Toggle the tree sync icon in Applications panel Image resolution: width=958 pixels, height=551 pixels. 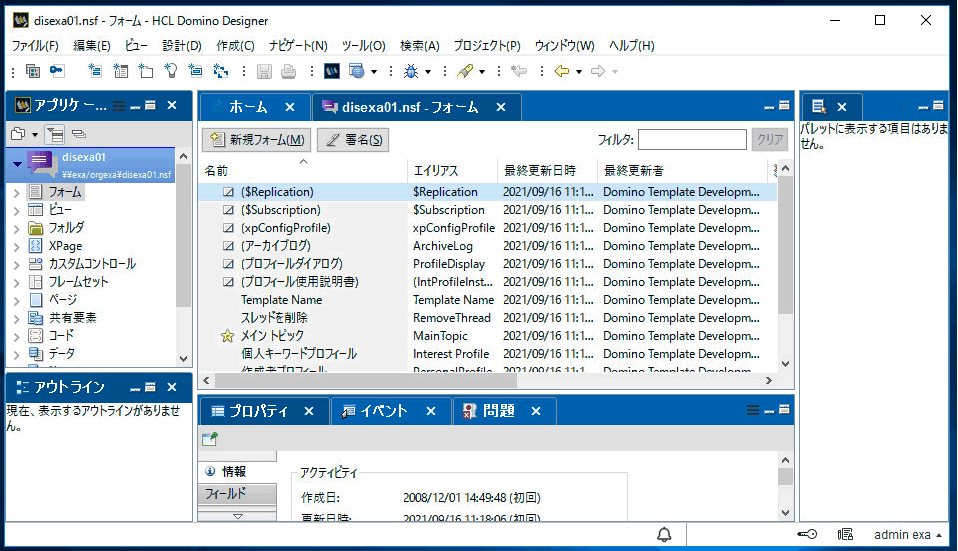coord(55,134)
